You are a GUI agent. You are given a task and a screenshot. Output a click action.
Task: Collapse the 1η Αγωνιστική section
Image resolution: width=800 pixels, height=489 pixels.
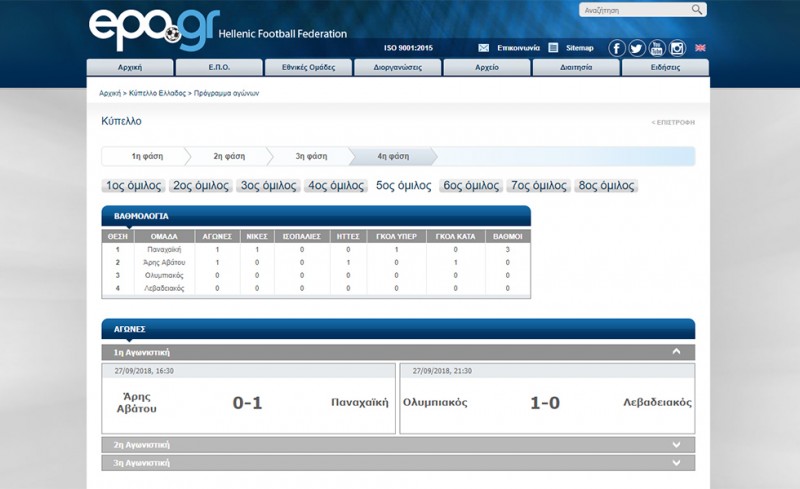tap(677, 352)
